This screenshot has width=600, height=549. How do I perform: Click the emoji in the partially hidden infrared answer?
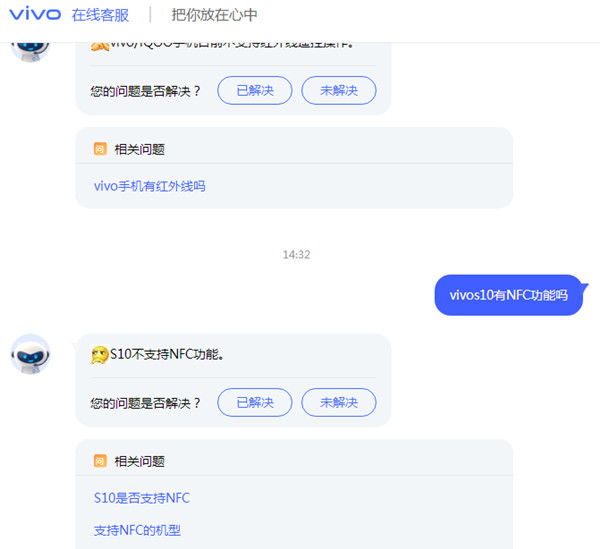click(100, 46)
